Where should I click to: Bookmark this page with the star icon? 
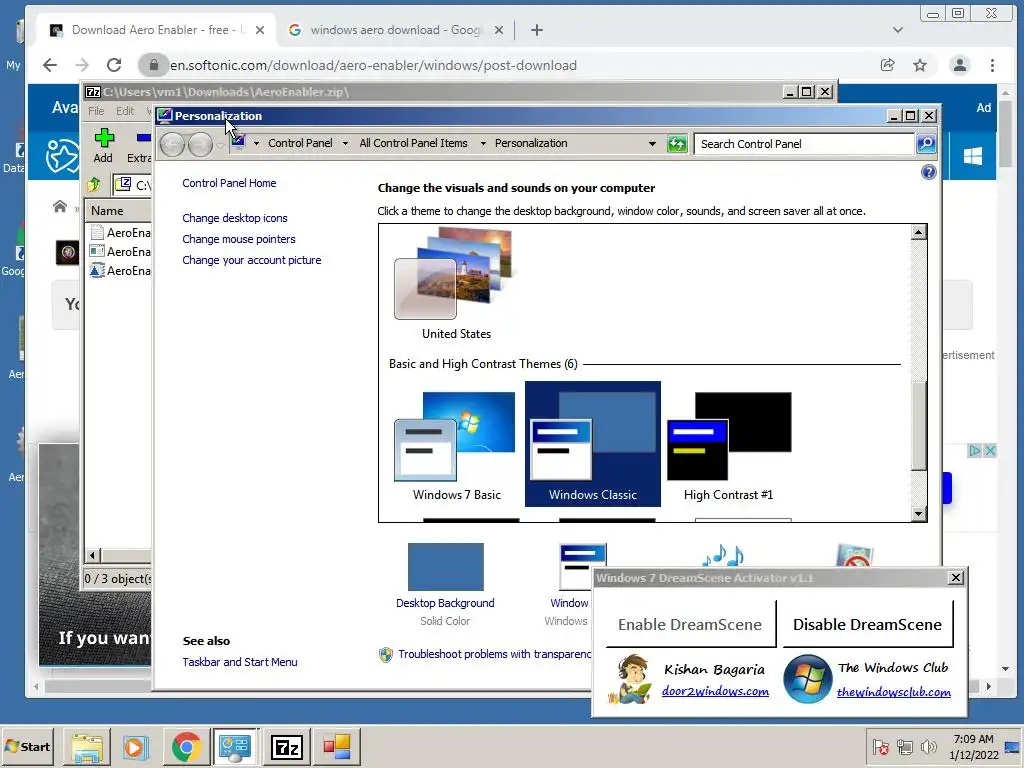point(920,65)
